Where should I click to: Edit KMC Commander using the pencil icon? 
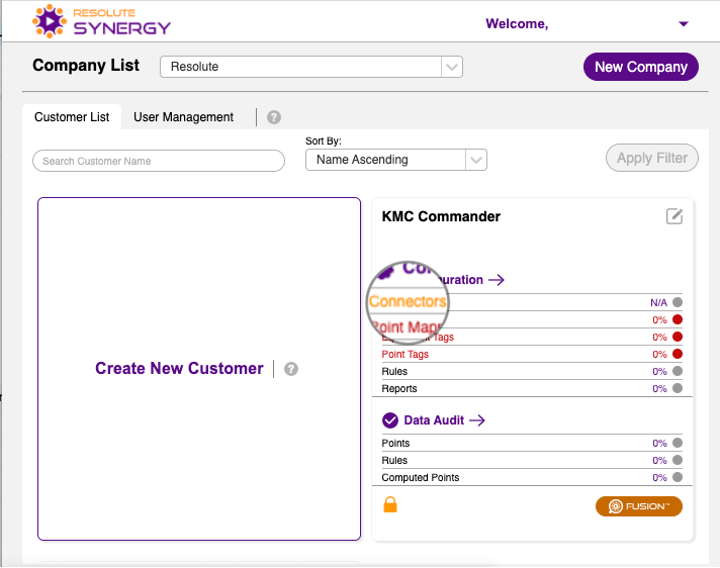(x=674, y=216)
